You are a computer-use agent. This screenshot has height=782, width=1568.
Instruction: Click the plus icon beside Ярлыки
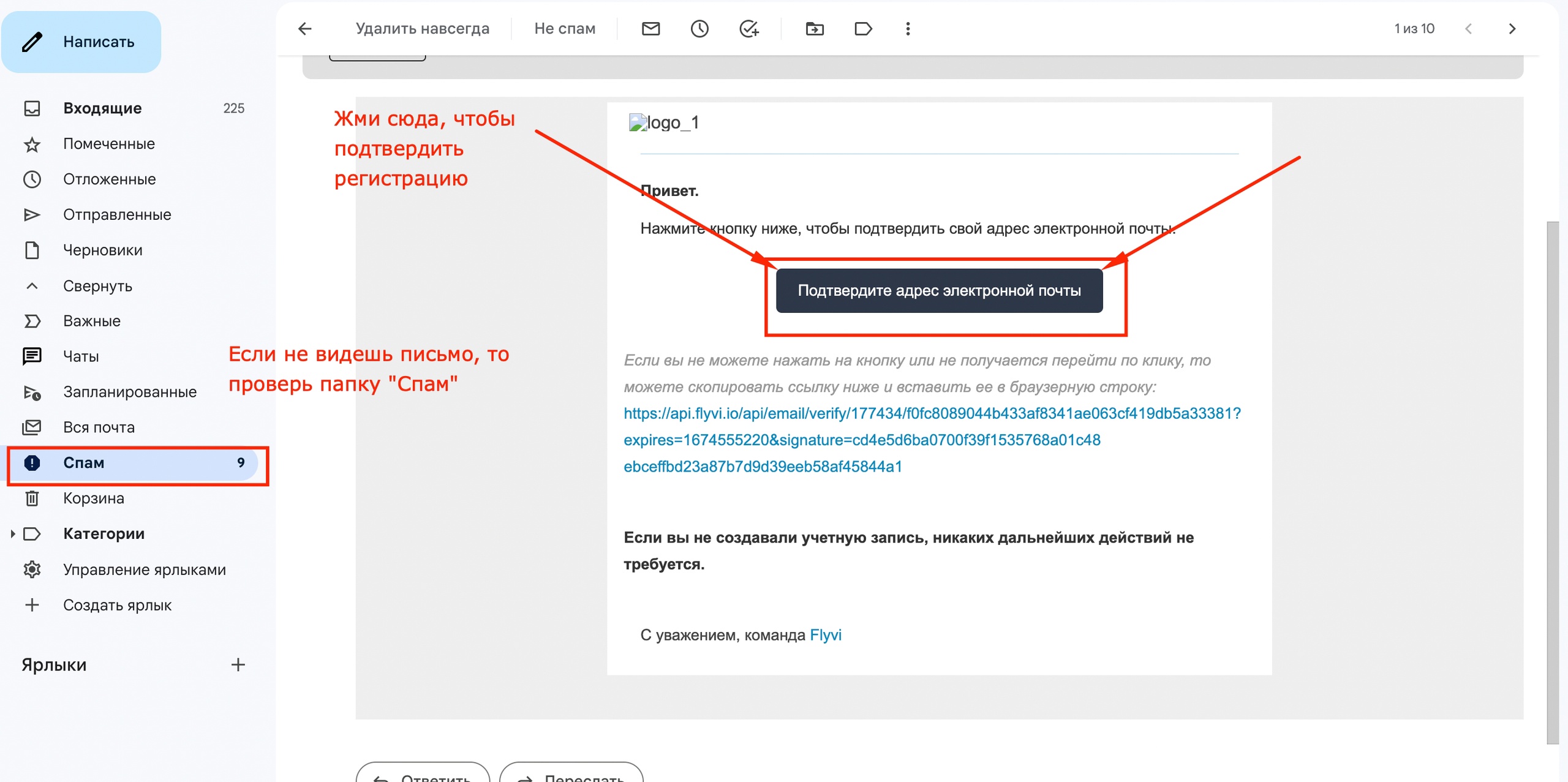click(x=238, y=664)
